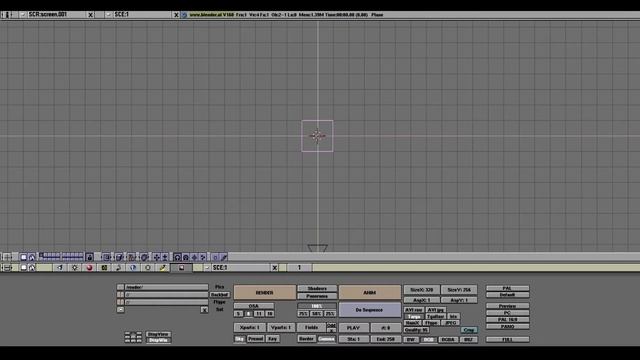Open View buttons arrow icon before lamp
This screenshot has width=640, height=360.
click(x=60, y=268)
